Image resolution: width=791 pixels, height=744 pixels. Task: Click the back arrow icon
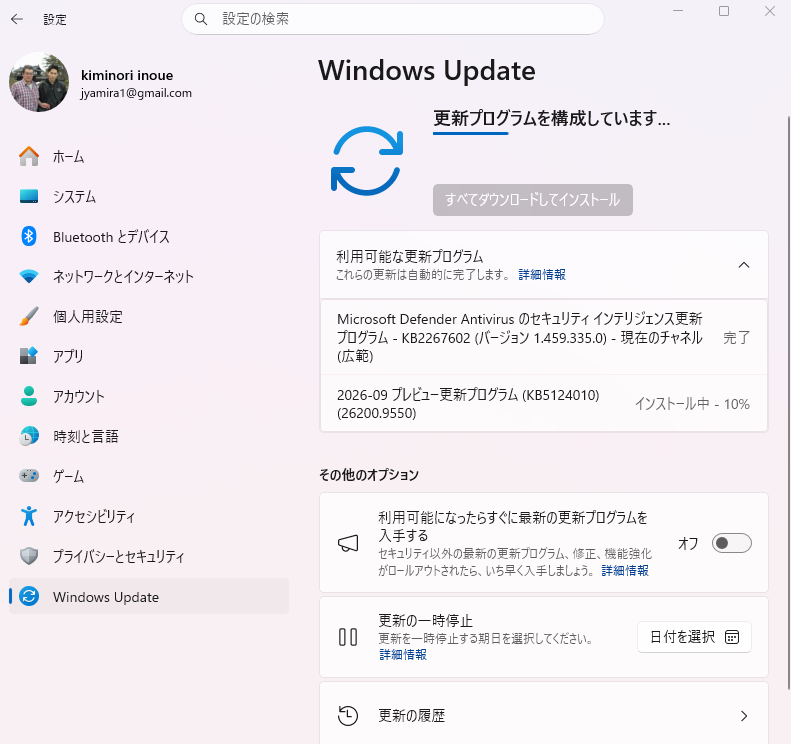click(x=17, y=19)
